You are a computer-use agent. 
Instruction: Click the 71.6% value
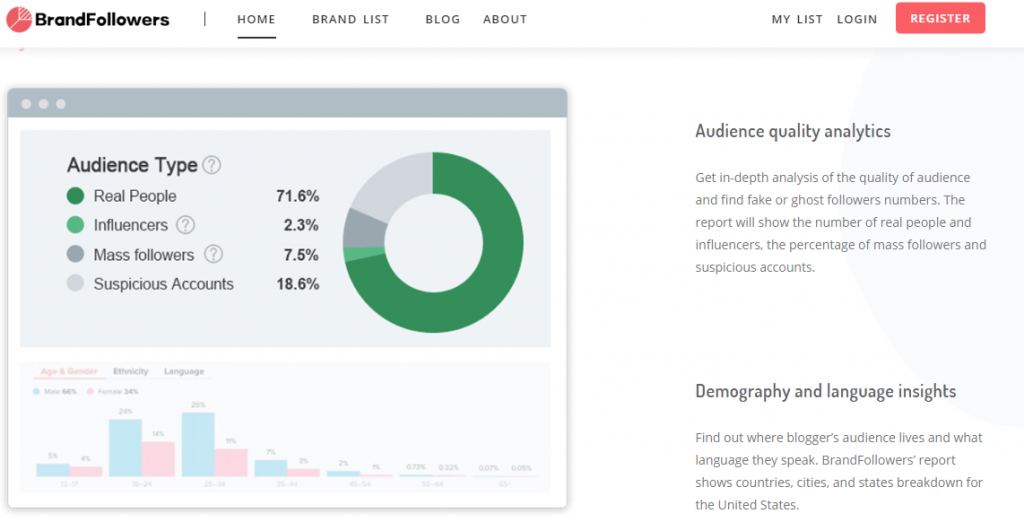pyautogui.click(x=298, y=196)
